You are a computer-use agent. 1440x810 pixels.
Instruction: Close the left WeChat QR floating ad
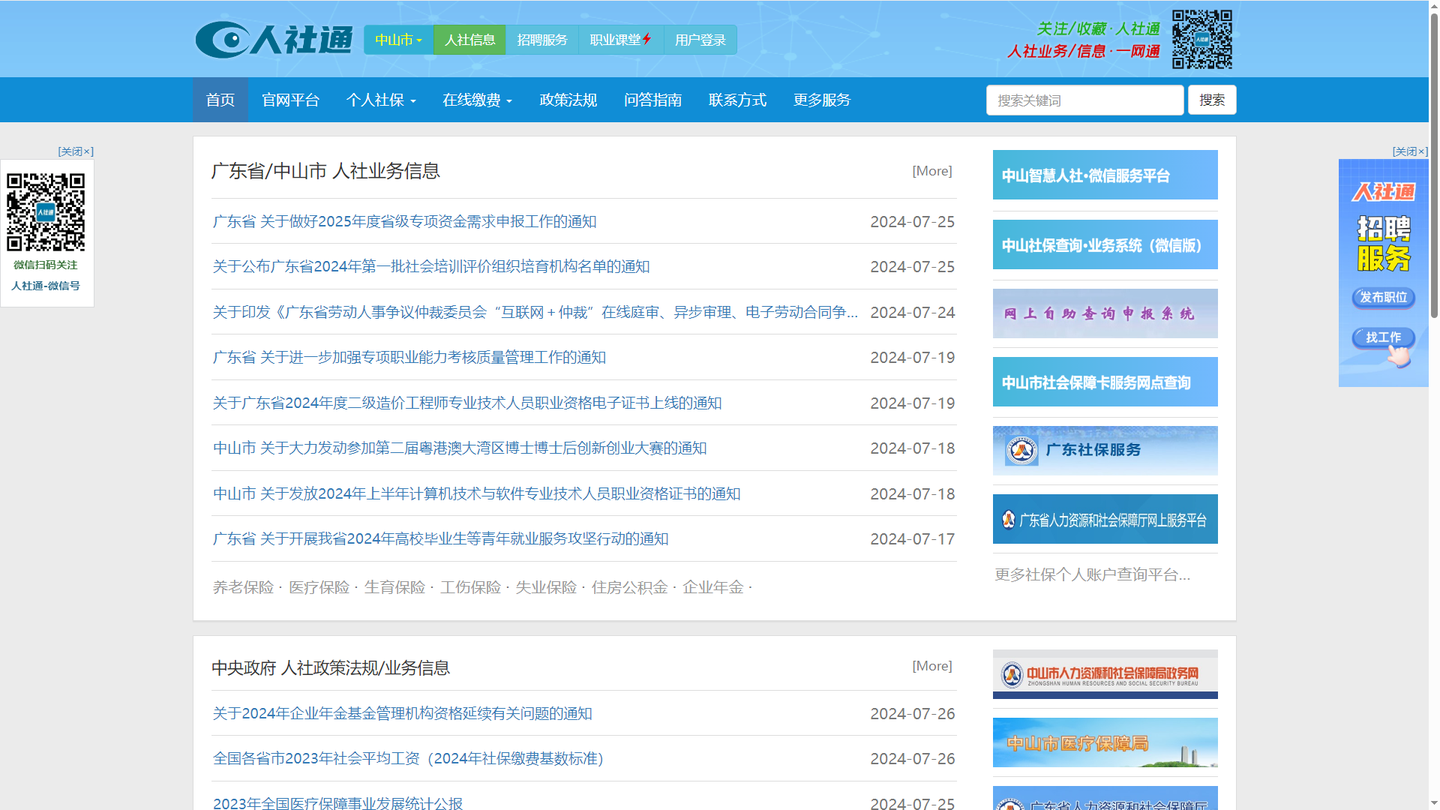pyautogui.click(x=75, y=152)
